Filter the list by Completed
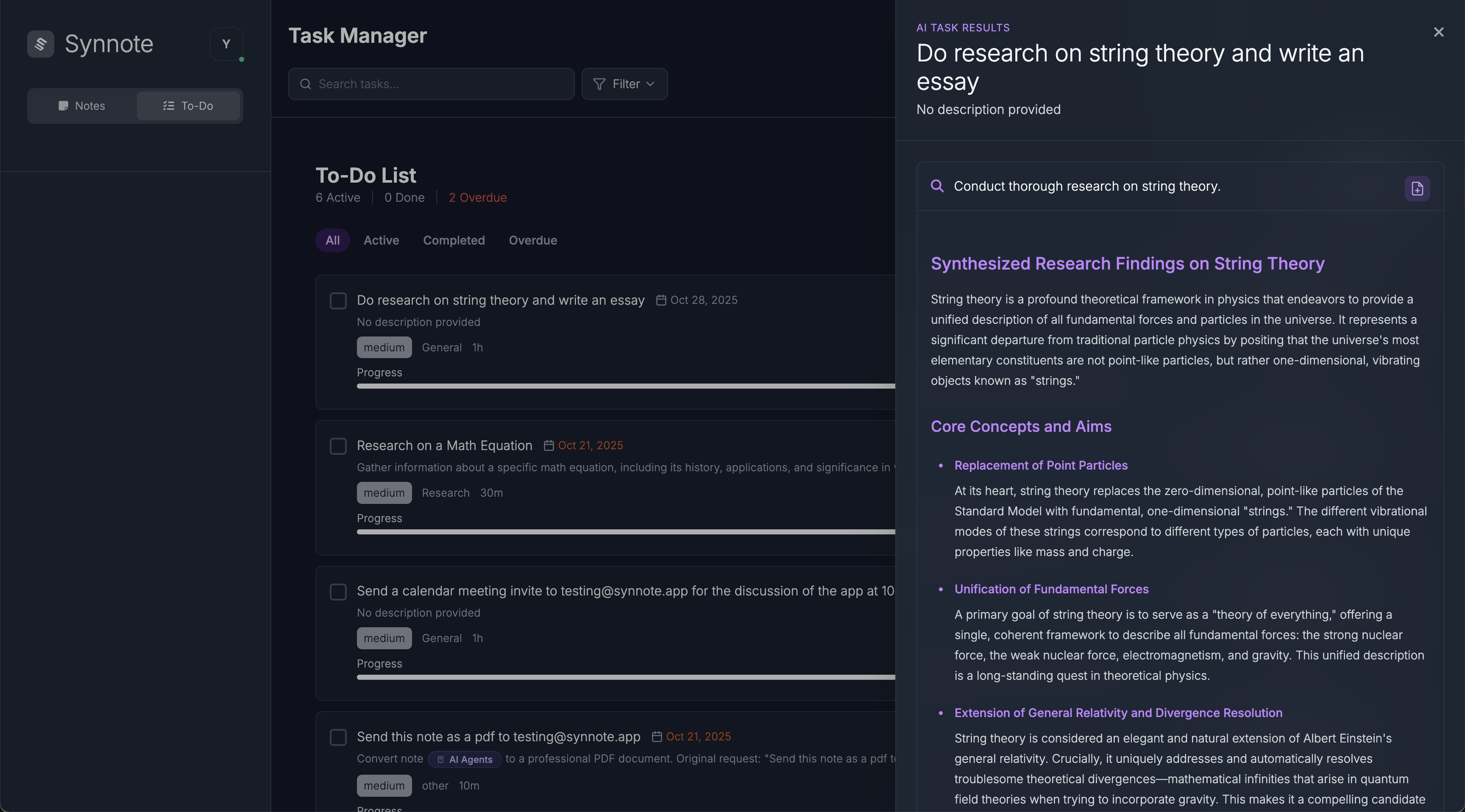The image size is (1465, 812). (x=453, y=241)
